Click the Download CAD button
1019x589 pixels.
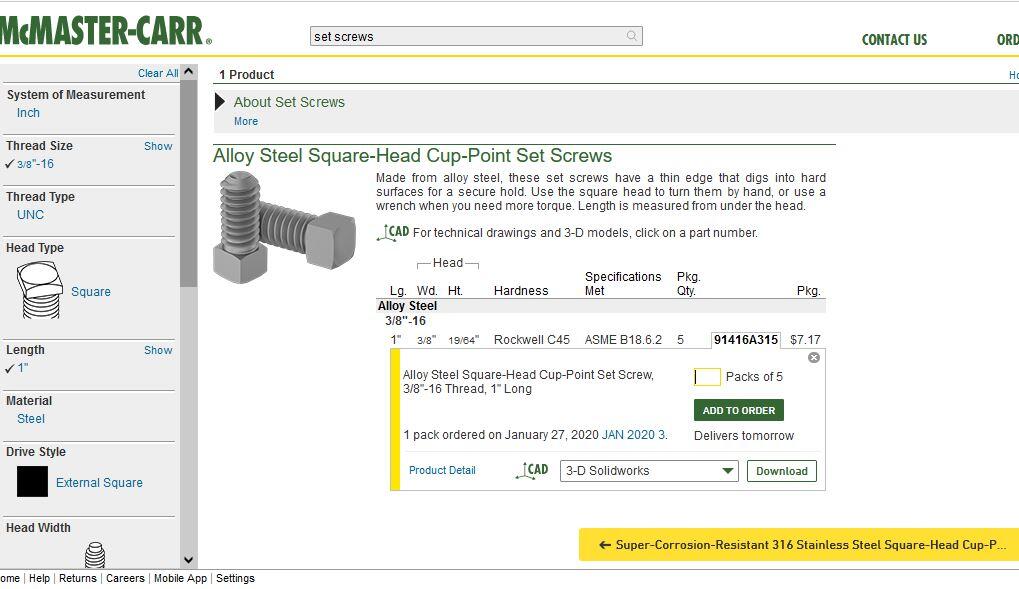(x=782, y=471)
